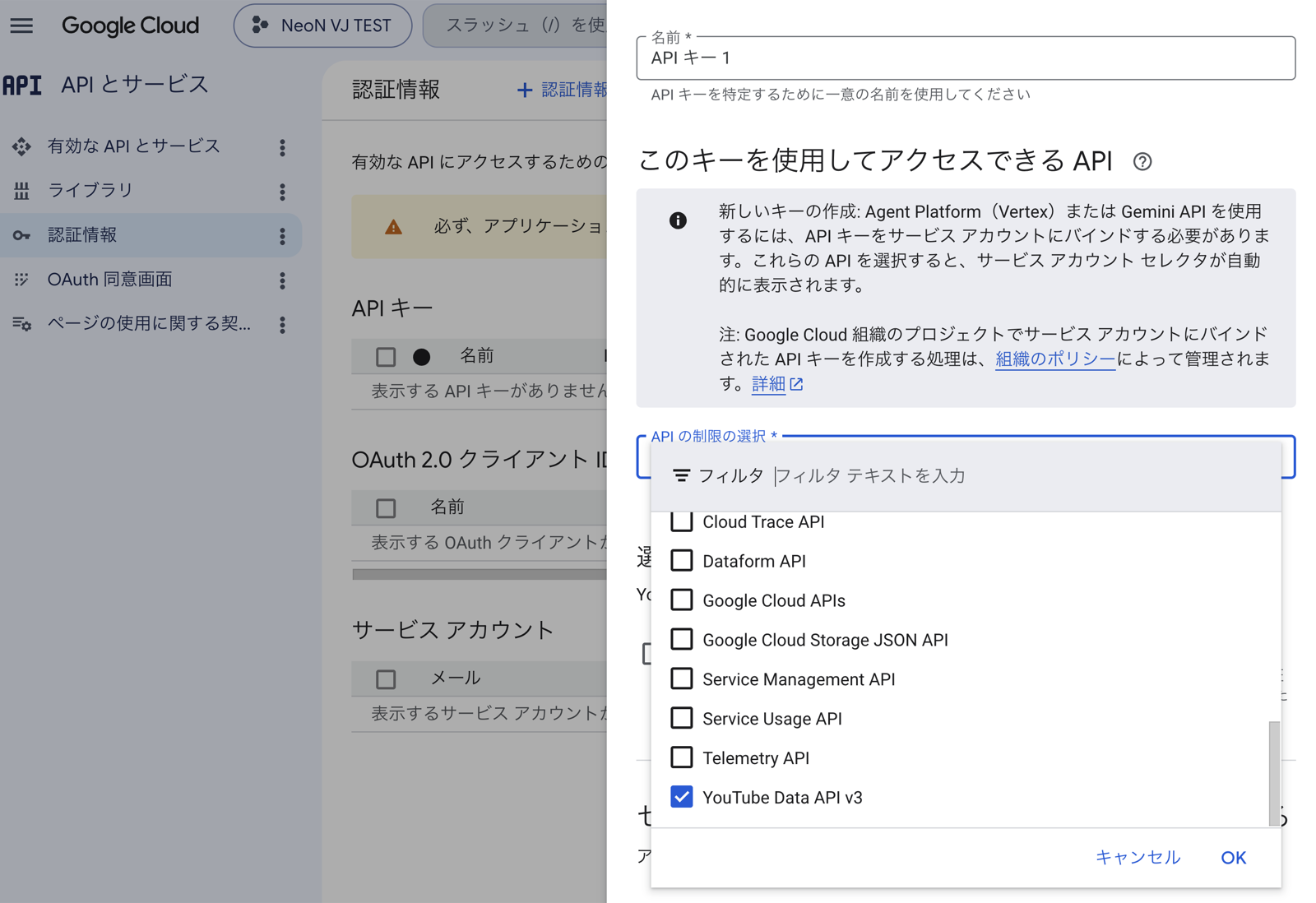This screenshot has height=903, width=1316.
Task: Click the ライブラリ sidebar icon
Action: tap(21, 191)
